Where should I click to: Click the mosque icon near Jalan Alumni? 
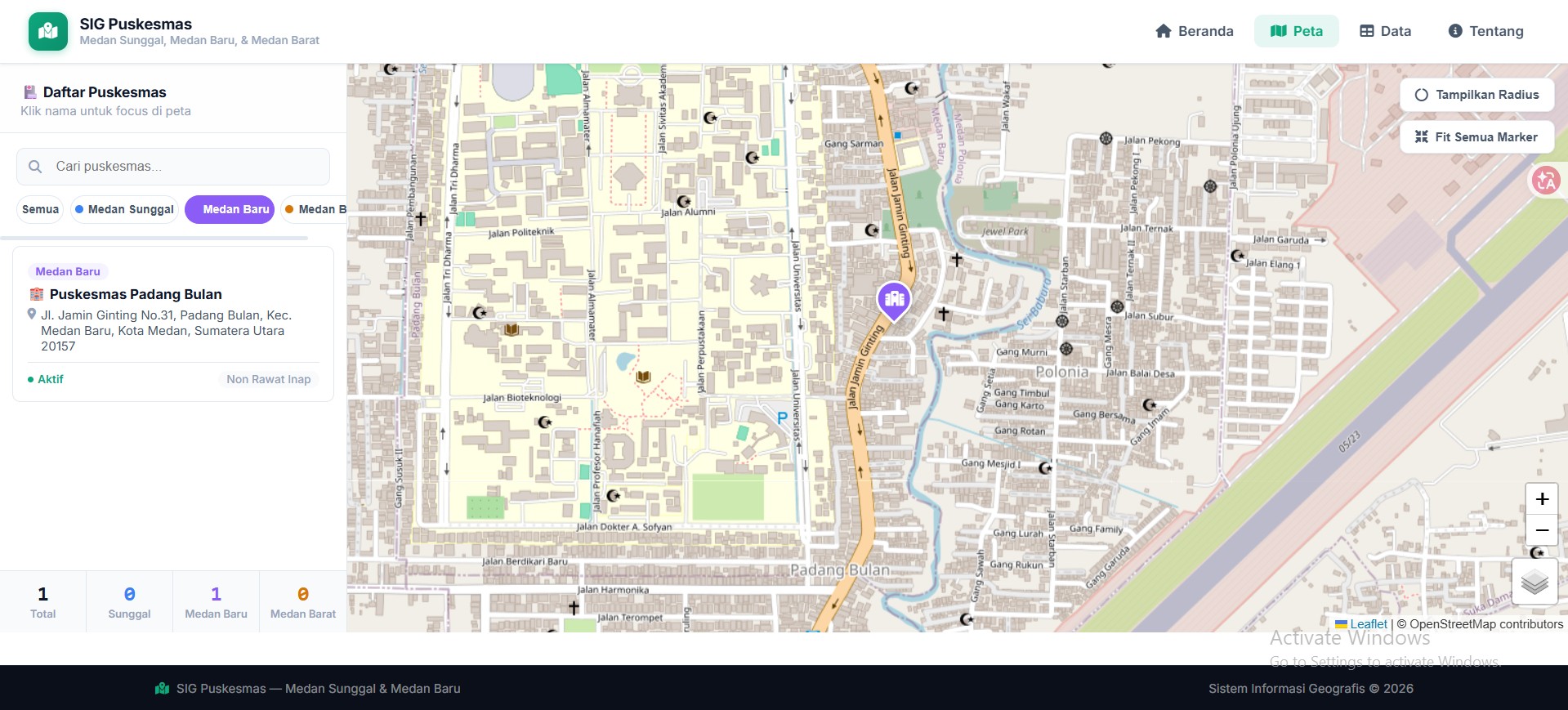(x=684, y=201)
